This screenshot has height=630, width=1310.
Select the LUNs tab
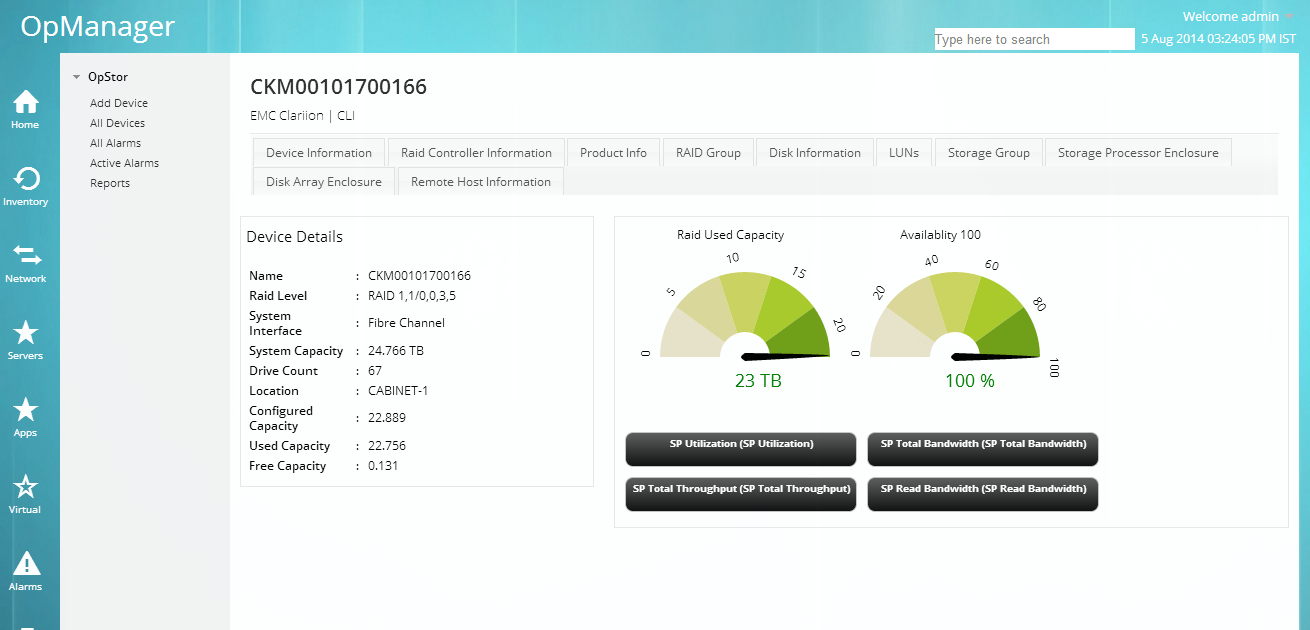click(x=903, y=152)
